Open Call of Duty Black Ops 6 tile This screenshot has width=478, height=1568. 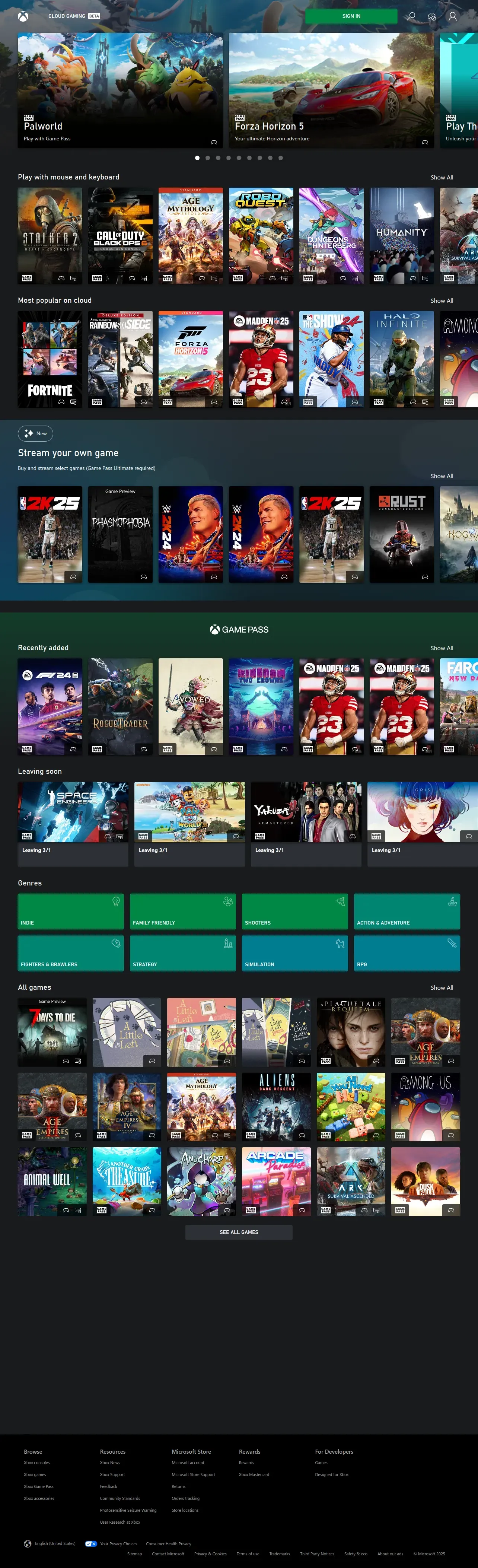121,236
